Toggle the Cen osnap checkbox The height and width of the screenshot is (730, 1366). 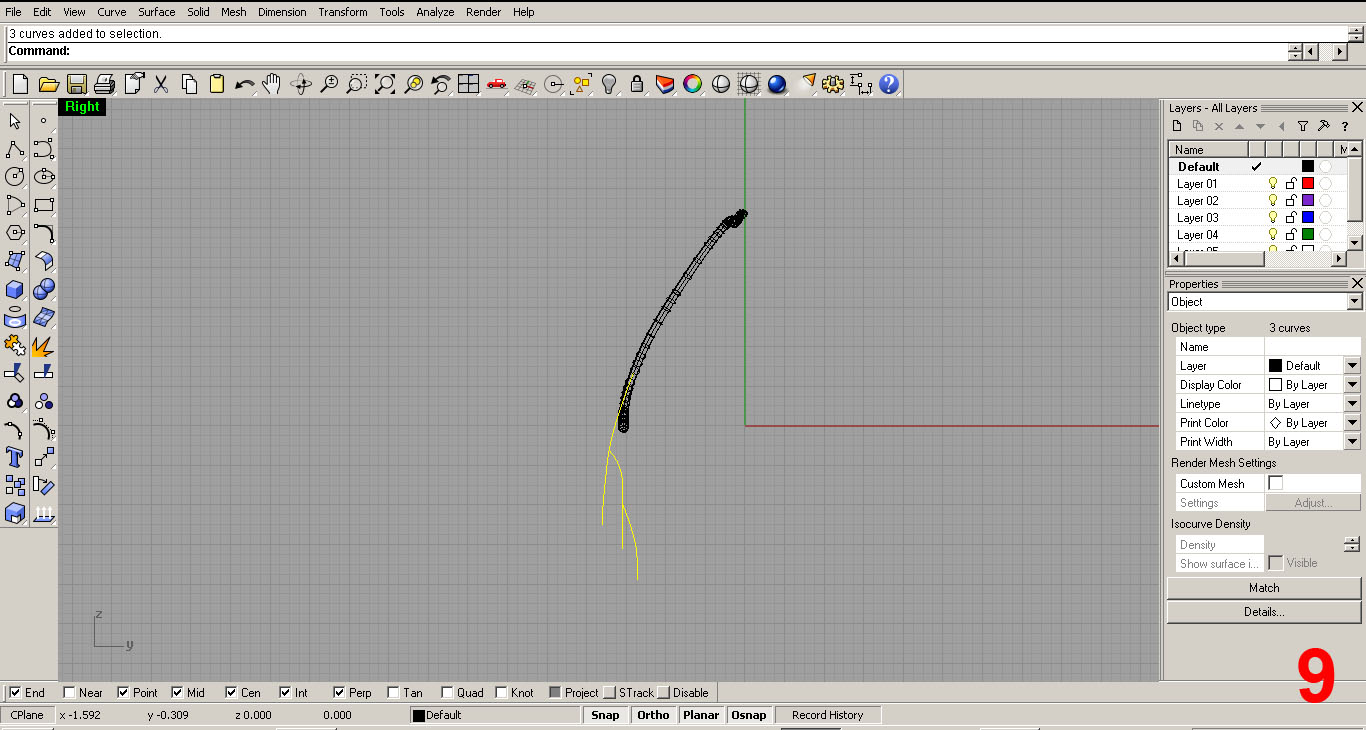pyautogui.click(x=231, y=692)
